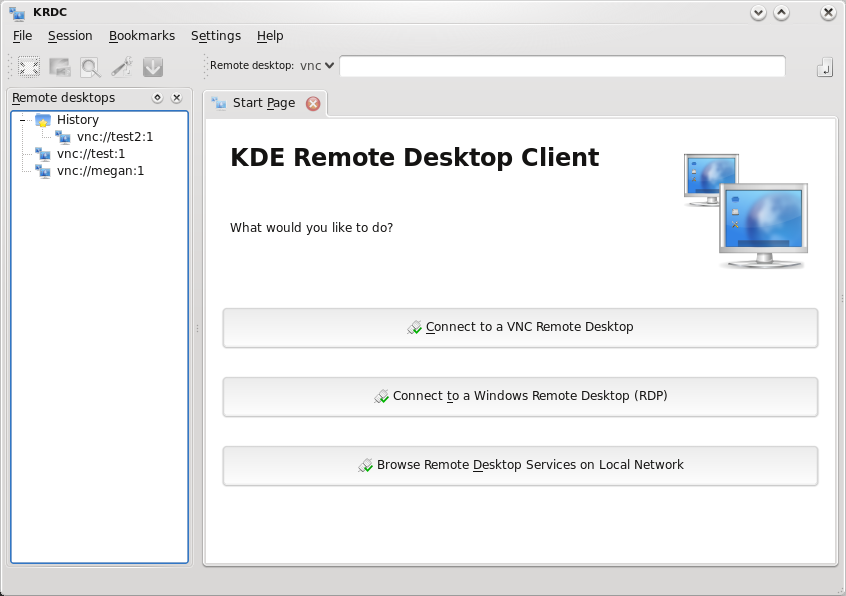846x596 pixels.
Task: Click Connect to a VNC Remote Desktop
Action: (x=520, y=327)
